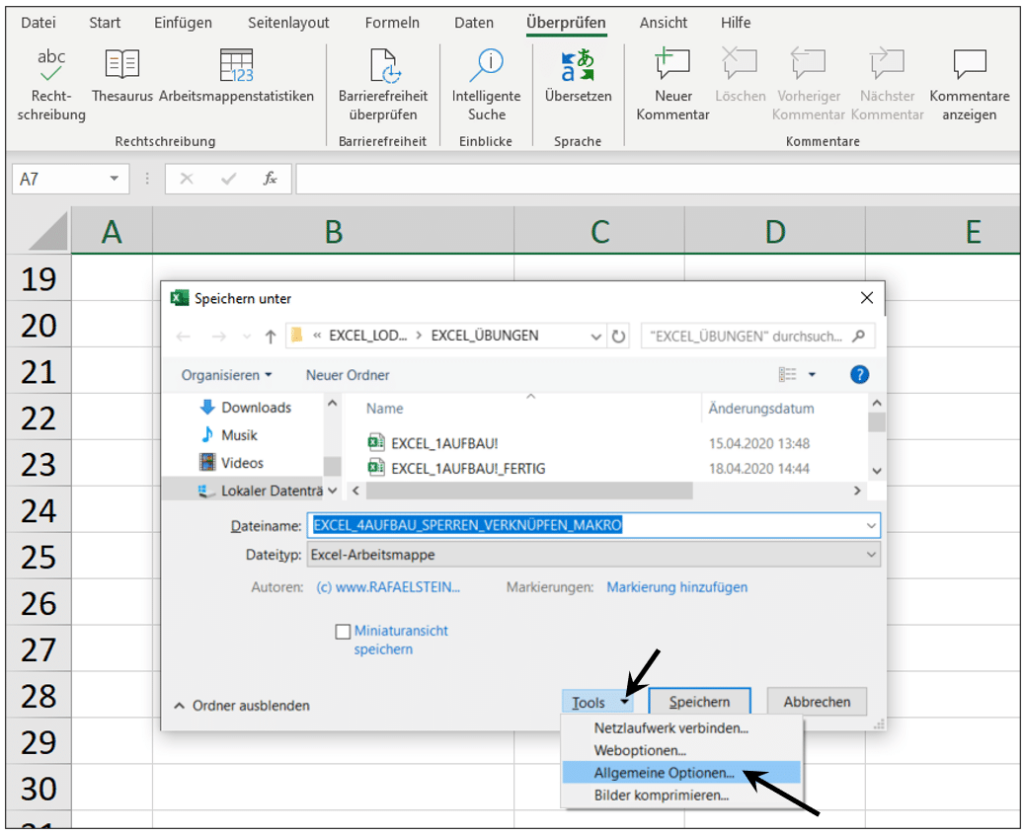Screen dimensions: 1024x835
Task: Switch to the Ansicht tab
Action: tap(664, 23)
